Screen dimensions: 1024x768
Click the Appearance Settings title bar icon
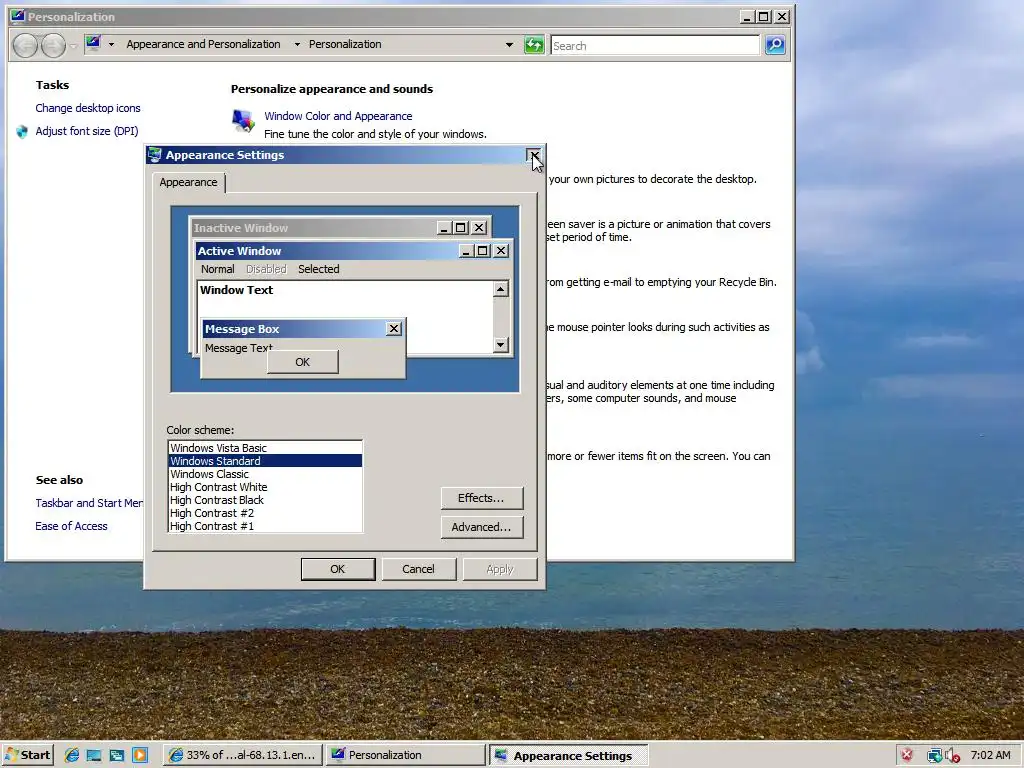click(x=155, y=155)
